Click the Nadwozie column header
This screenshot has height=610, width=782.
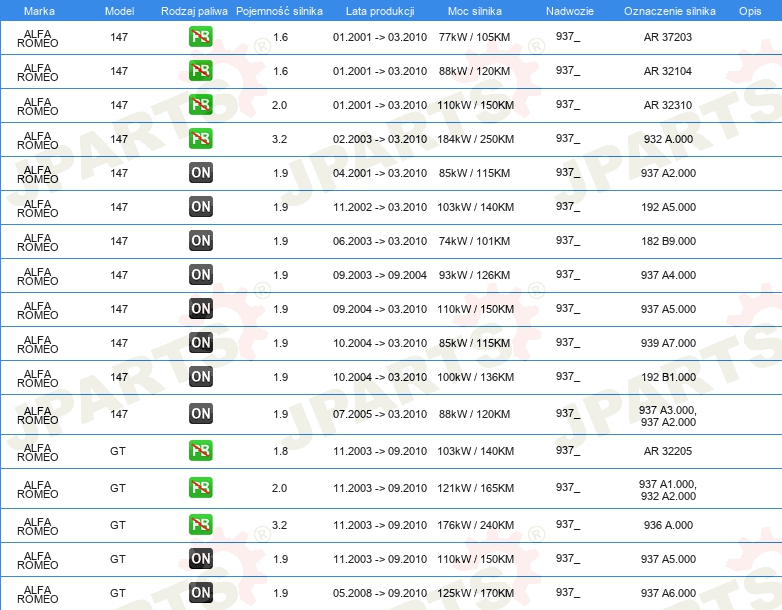[570, 11]
